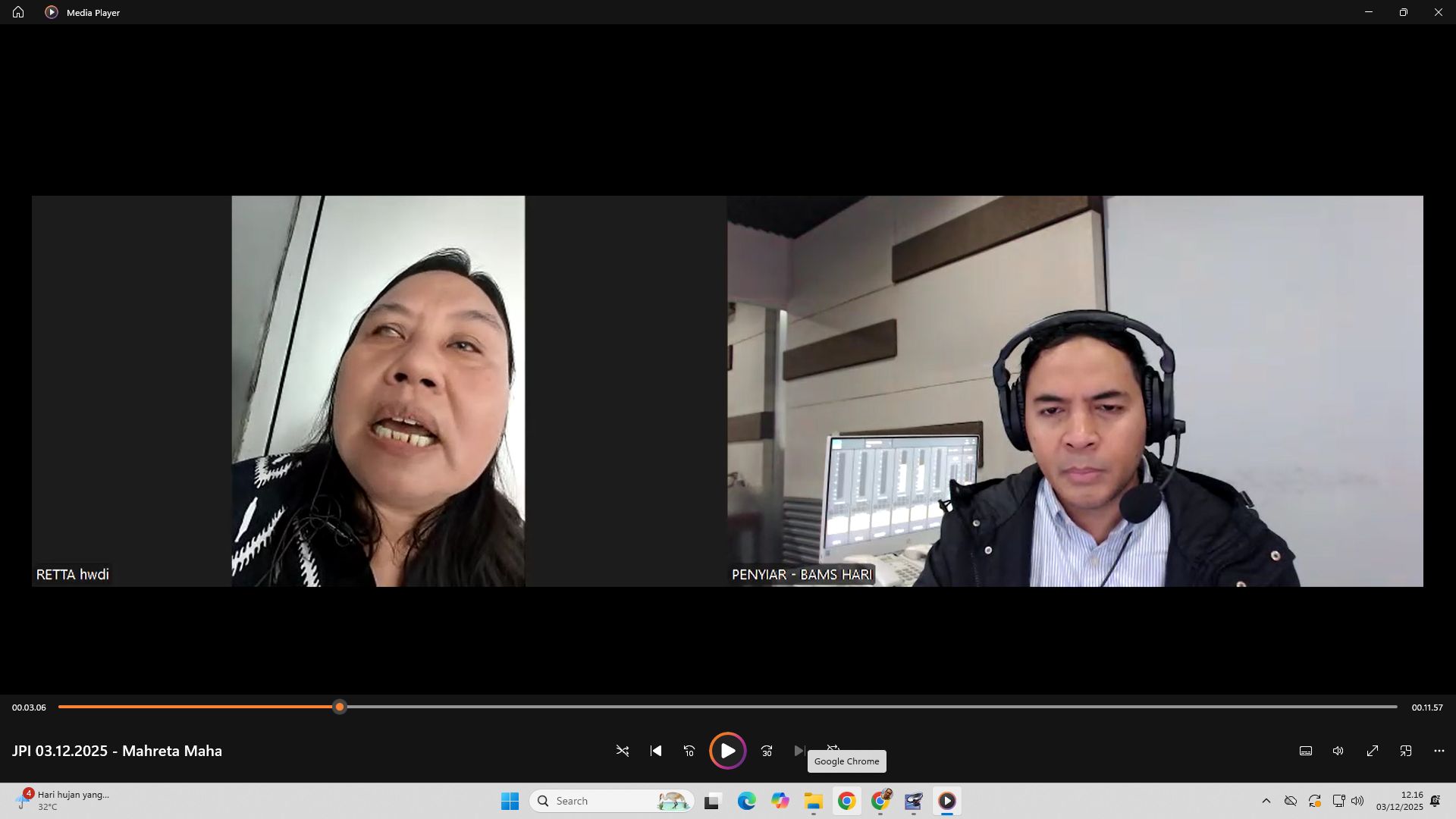Skip back 10 seconds

click(689, 751)
